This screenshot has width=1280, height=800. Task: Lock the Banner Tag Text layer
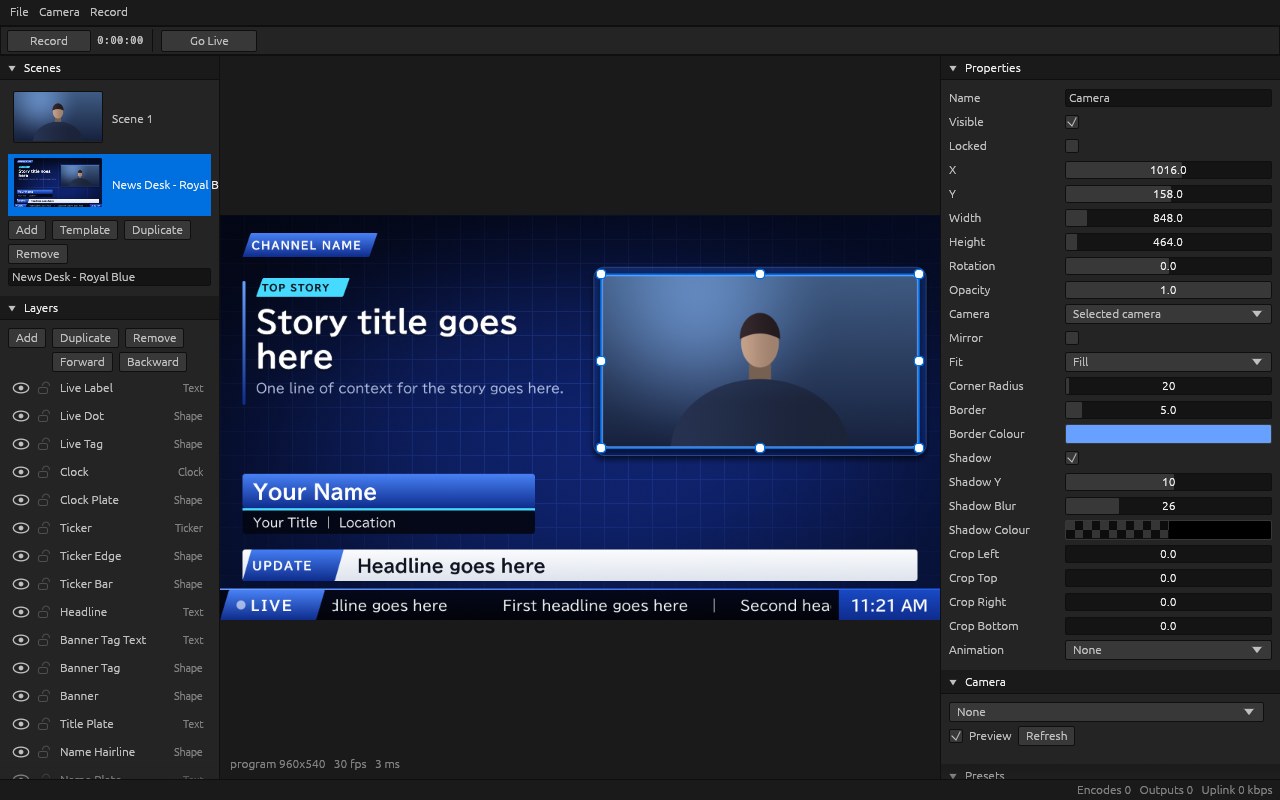coord(43,640)
